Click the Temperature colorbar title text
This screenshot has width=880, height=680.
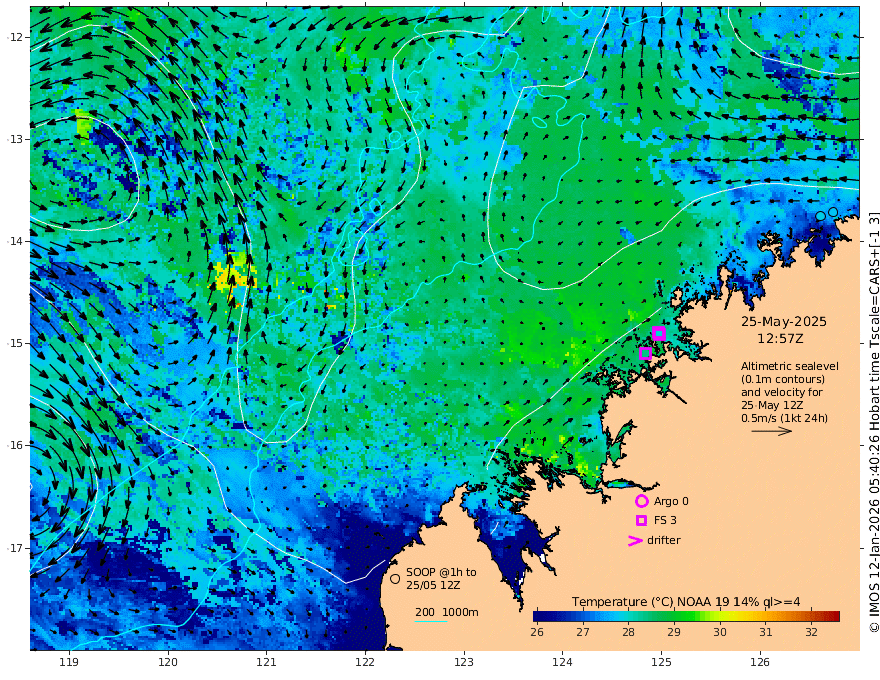pyautogui.click(x=686, y=602)
